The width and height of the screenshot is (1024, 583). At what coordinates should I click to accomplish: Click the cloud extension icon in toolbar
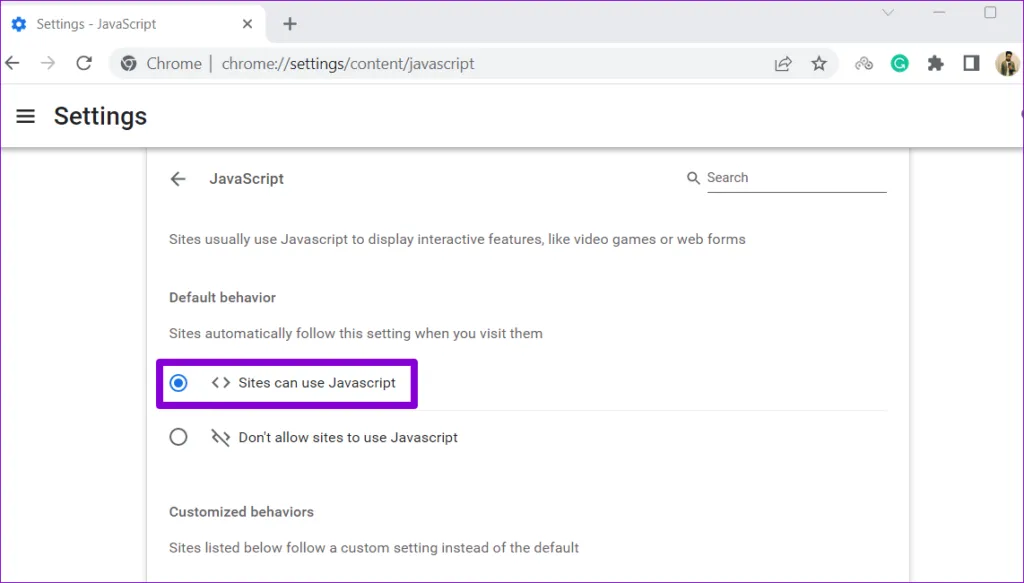point(864,64)
